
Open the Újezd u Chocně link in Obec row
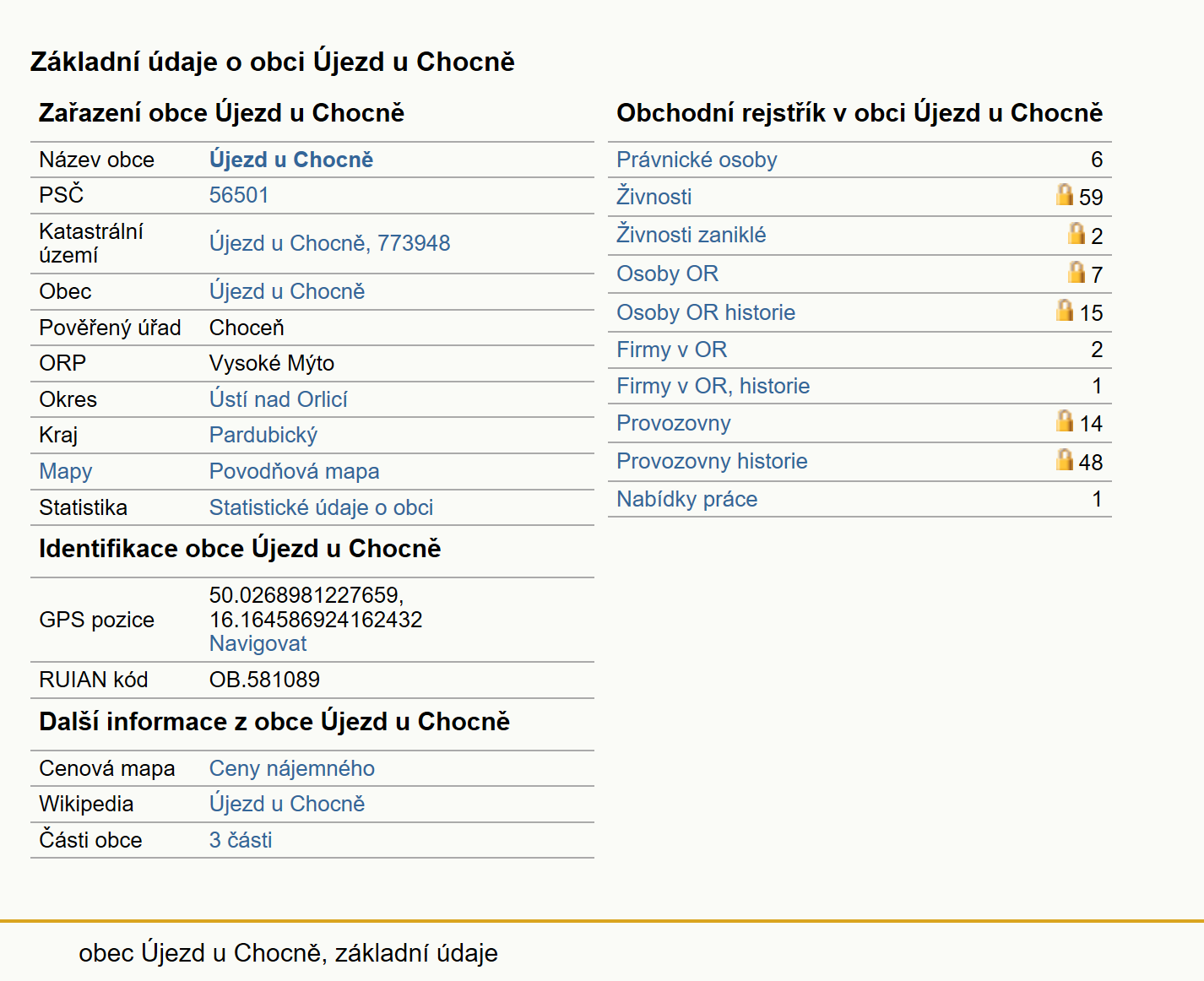pyautogui.click(x=287, y=291)
